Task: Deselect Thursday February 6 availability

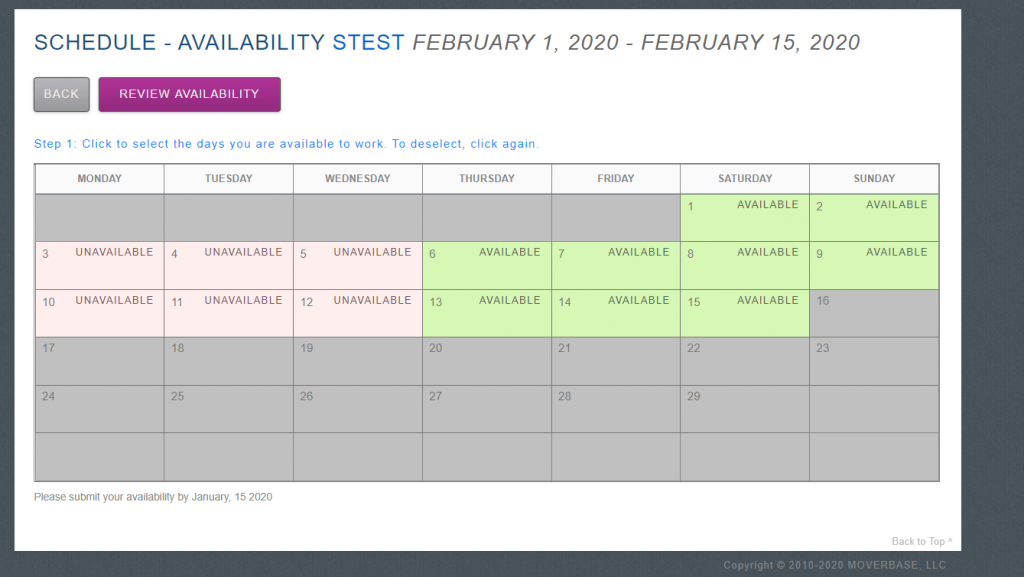Action: [486, 266]
